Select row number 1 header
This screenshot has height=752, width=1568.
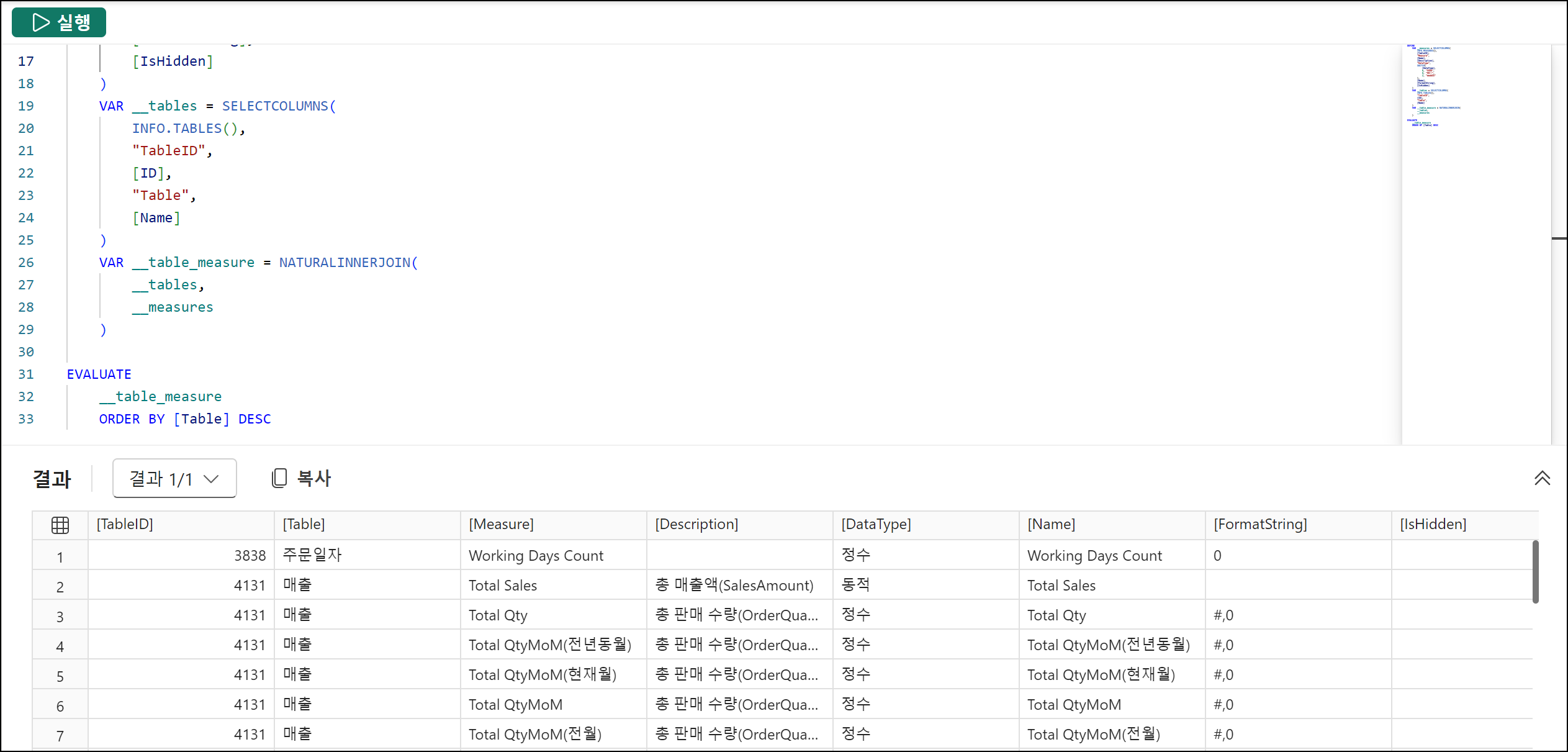click(60, 557)
